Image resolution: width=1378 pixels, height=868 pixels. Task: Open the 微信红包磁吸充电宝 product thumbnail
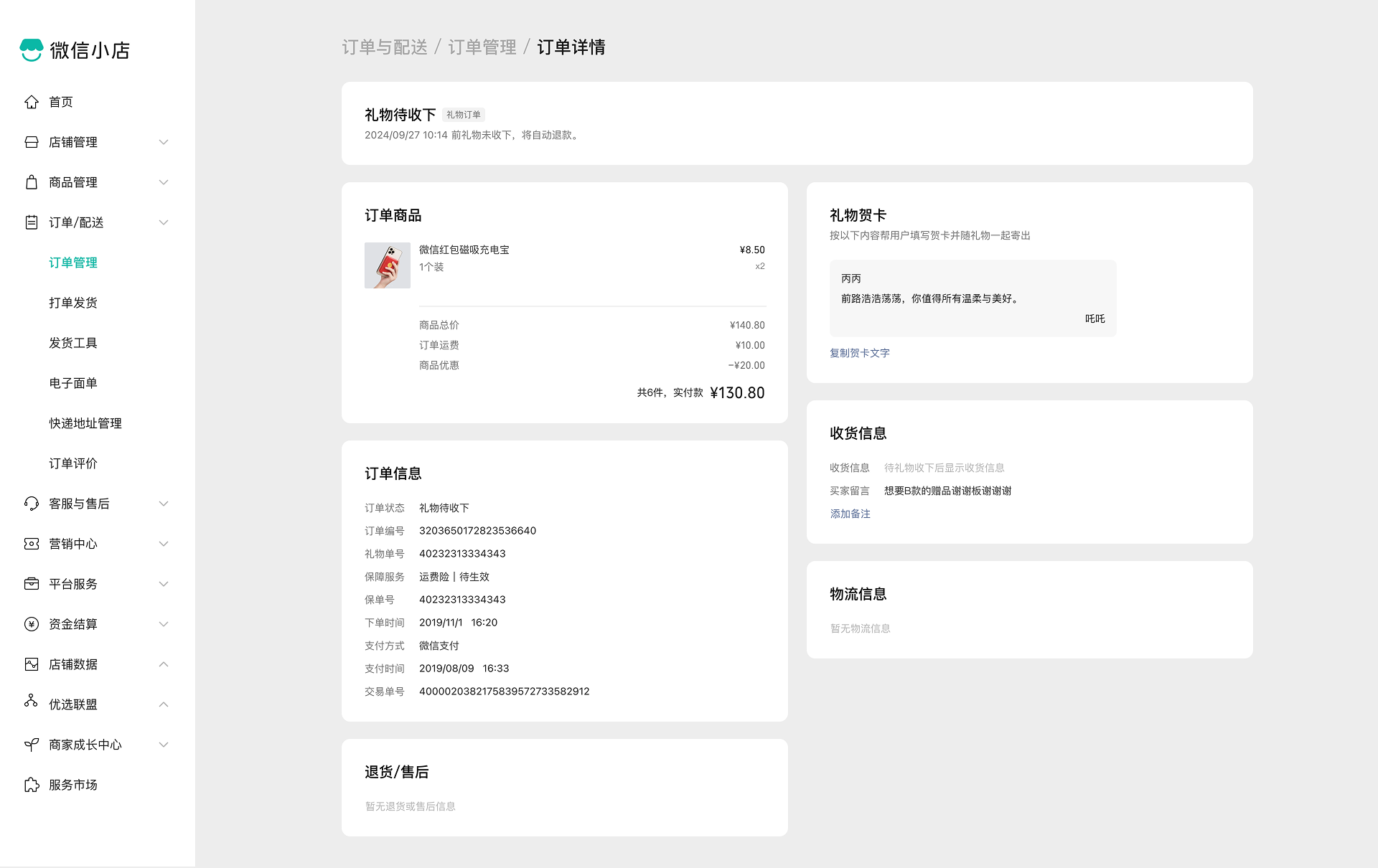click(388, 265)
